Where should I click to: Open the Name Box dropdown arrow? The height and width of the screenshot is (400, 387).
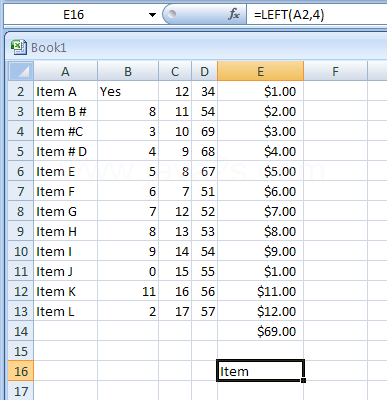coord(152,15)
